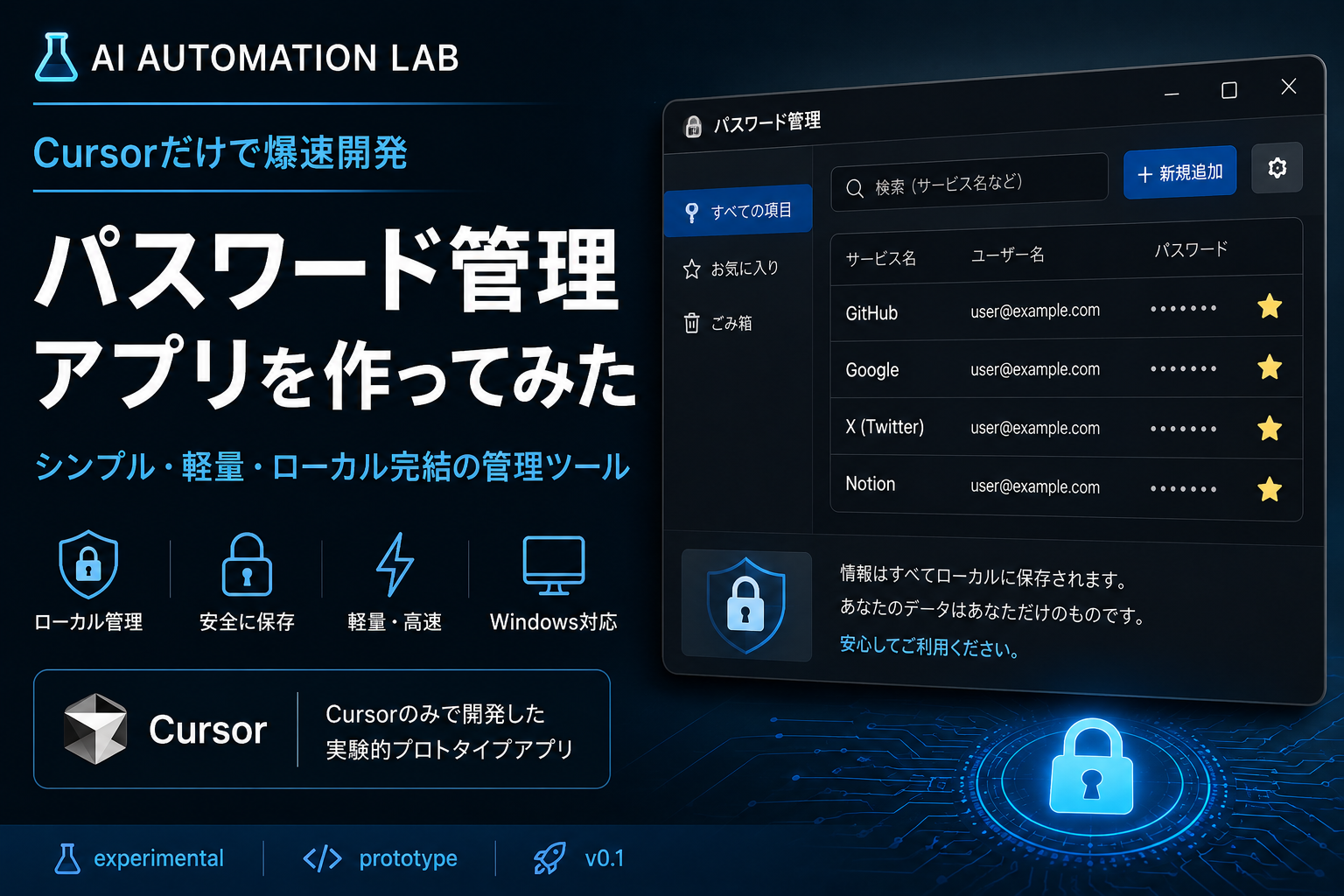Click the padlock icon above 安全に保存
1344x896 pixels.
coord(247,564)
